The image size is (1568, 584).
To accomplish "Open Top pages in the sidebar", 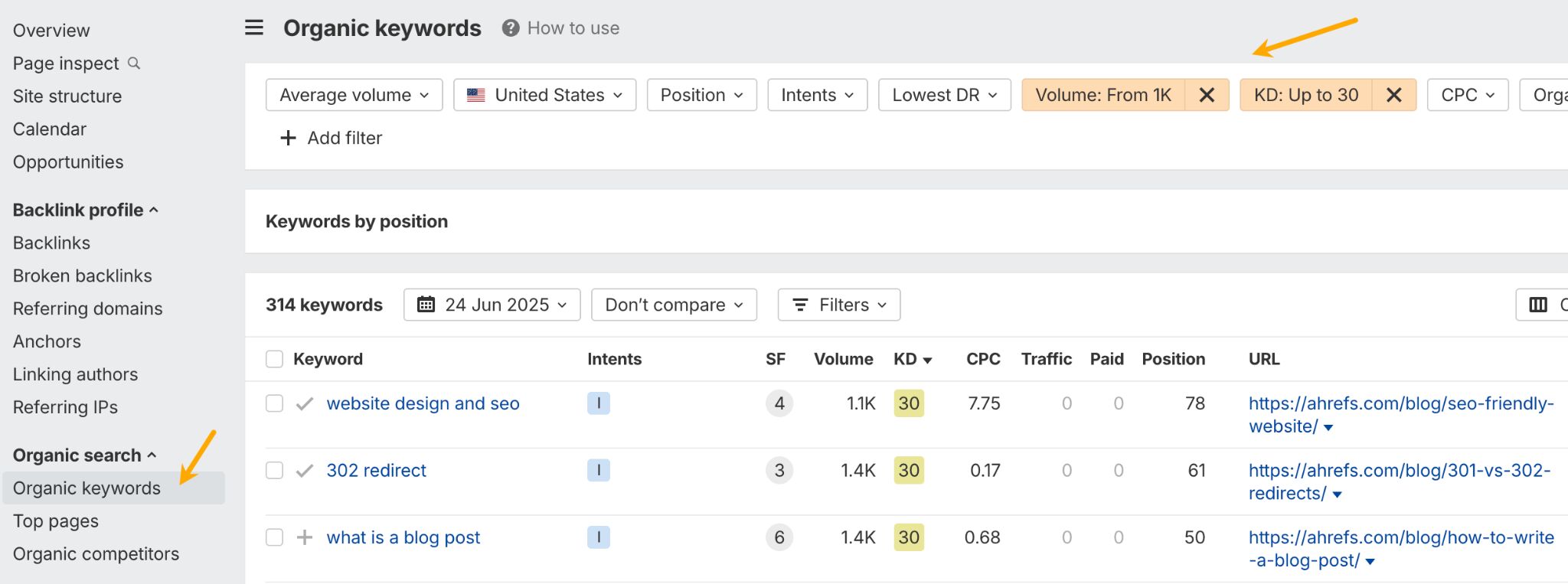I will point(56,521).
